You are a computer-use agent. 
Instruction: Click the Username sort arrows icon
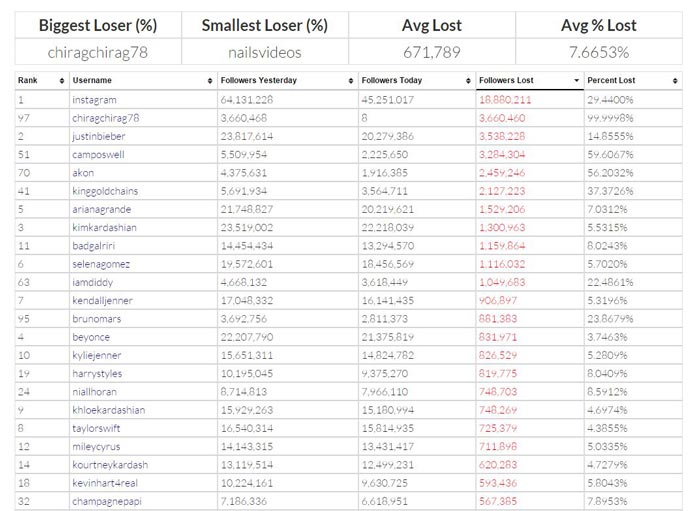(210, 81)
